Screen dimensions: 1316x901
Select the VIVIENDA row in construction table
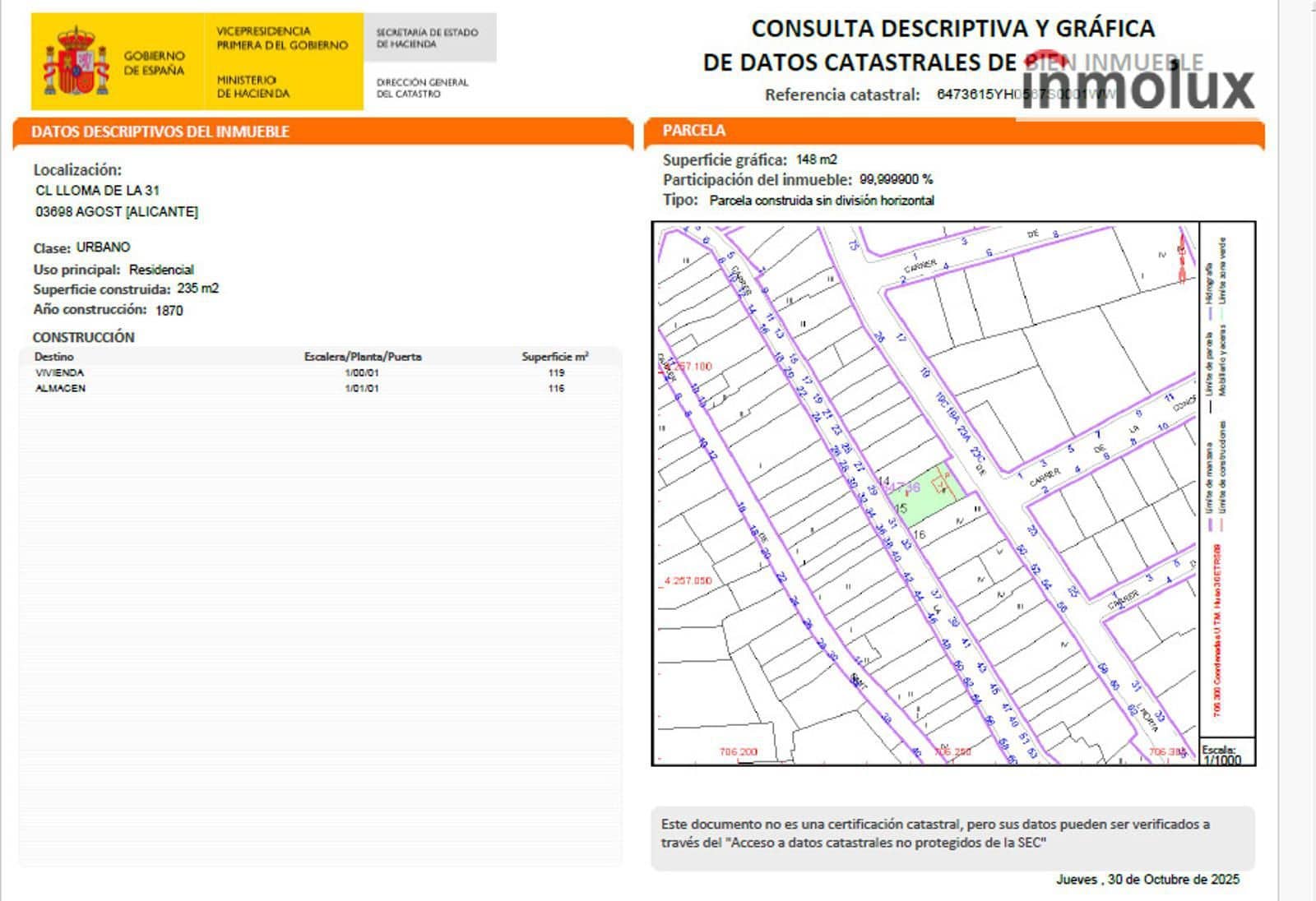click(x=60, y=372)
